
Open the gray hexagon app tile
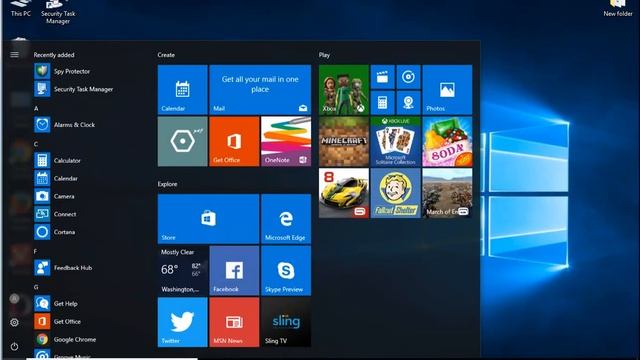point(182,141)
